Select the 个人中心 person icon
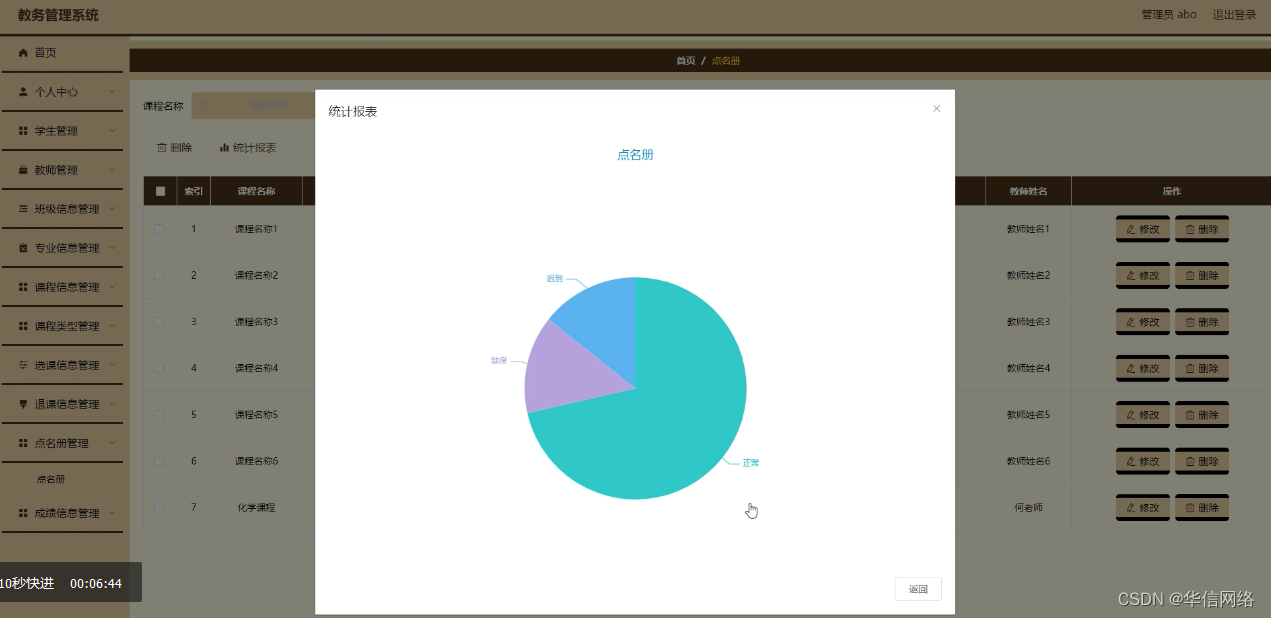The width and height of the screenshot is (1271, 618). tap(21, 91)
